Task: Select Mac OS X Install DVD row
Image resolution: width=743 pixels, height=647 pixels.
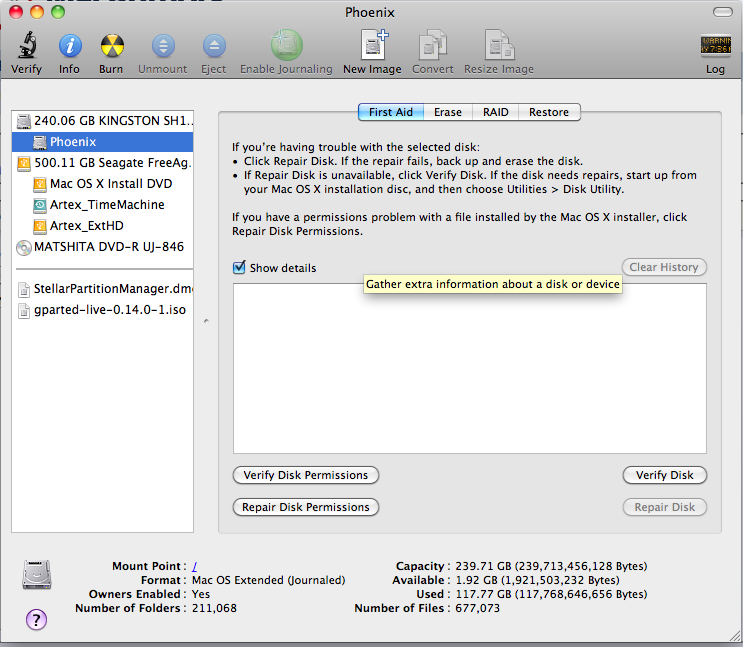Action: coord(102,184)
